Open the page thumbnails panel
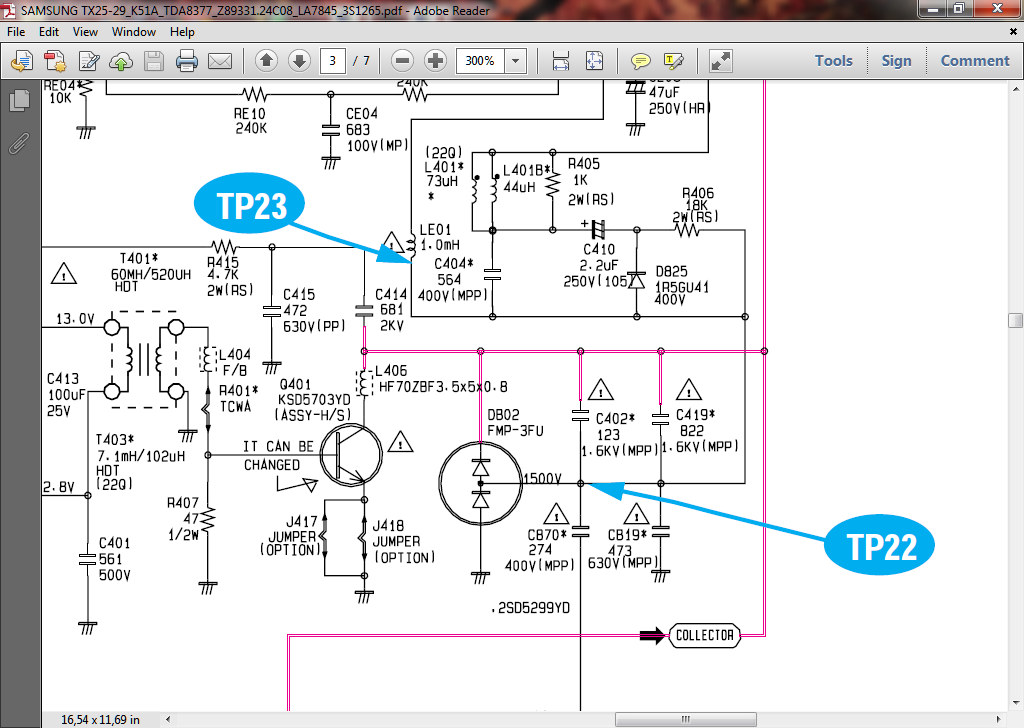Viewport: 1024px width, 728px height. (18, 101)
